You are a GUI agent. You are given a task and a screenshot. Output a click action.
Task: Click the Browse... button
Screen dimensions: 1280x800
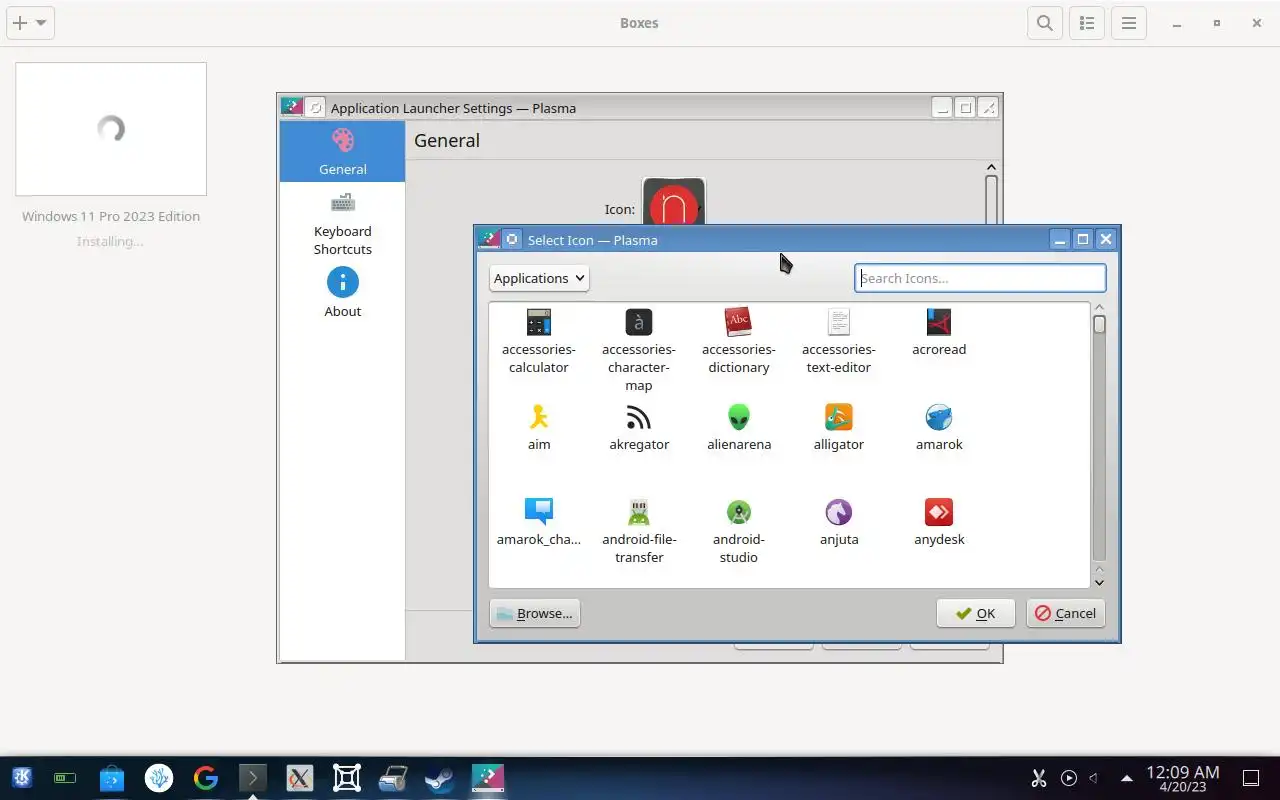coord(535,613)
